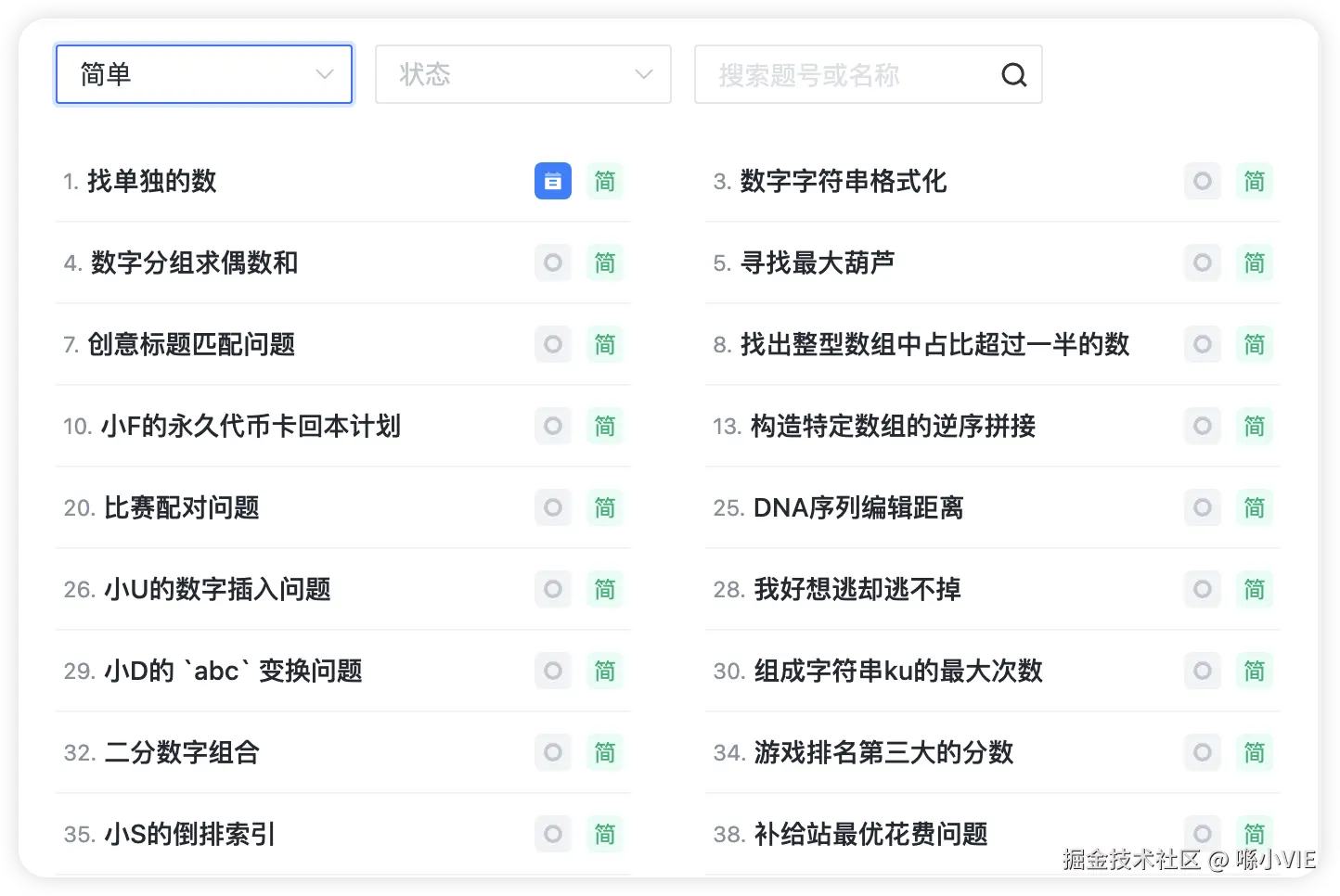Click the 简 badge next to 构造特定数组的逆序拼接
This screenshot has height=896, width=1340.
click(1254, 426)
